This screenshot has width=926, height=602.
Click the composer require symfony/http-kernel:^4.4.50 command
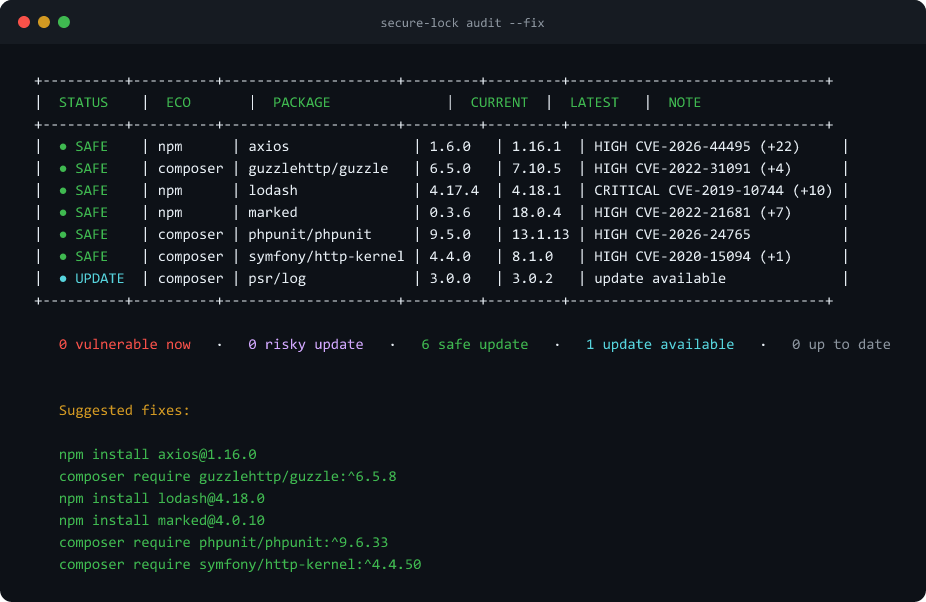[x=240, y=564]
